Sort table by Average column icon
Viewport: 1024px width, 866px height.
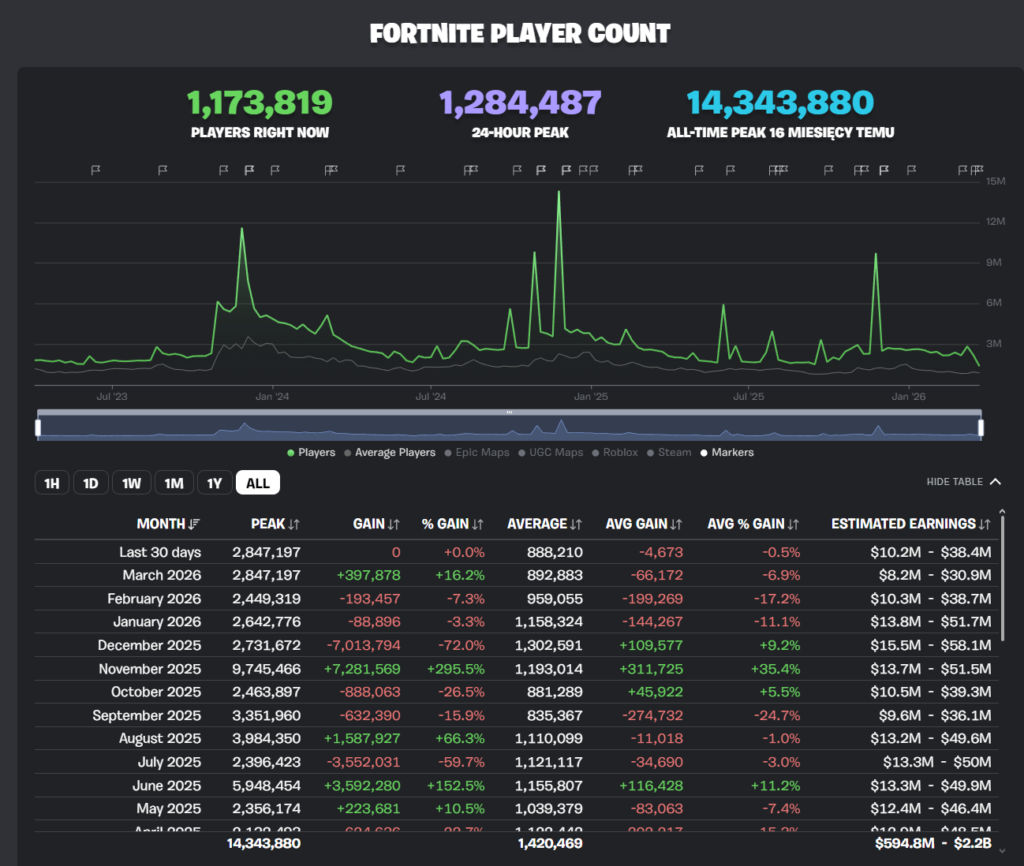pyautogui.click(x=576, y=524)
